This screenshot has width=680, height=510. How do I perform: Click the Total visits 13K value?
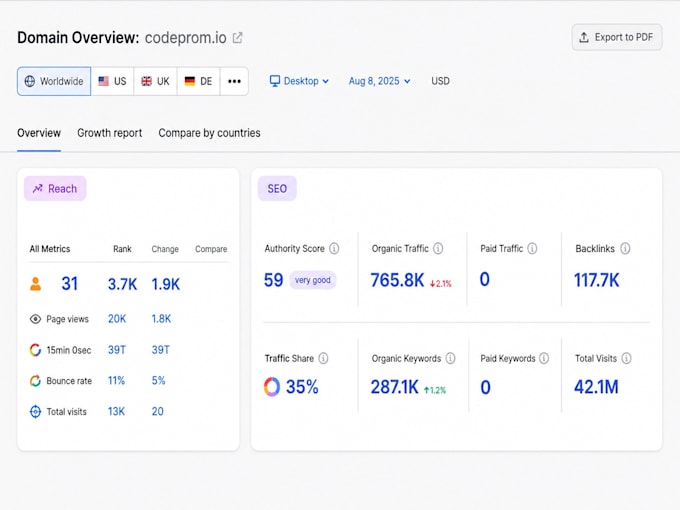click(116, 411)
